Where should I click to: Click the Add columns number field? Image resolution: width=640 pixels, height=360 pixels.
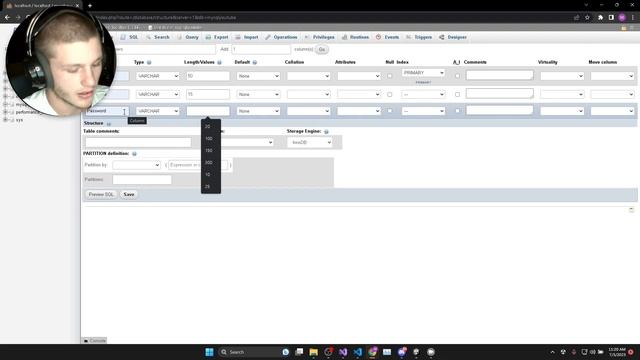[x=261, y=49]
